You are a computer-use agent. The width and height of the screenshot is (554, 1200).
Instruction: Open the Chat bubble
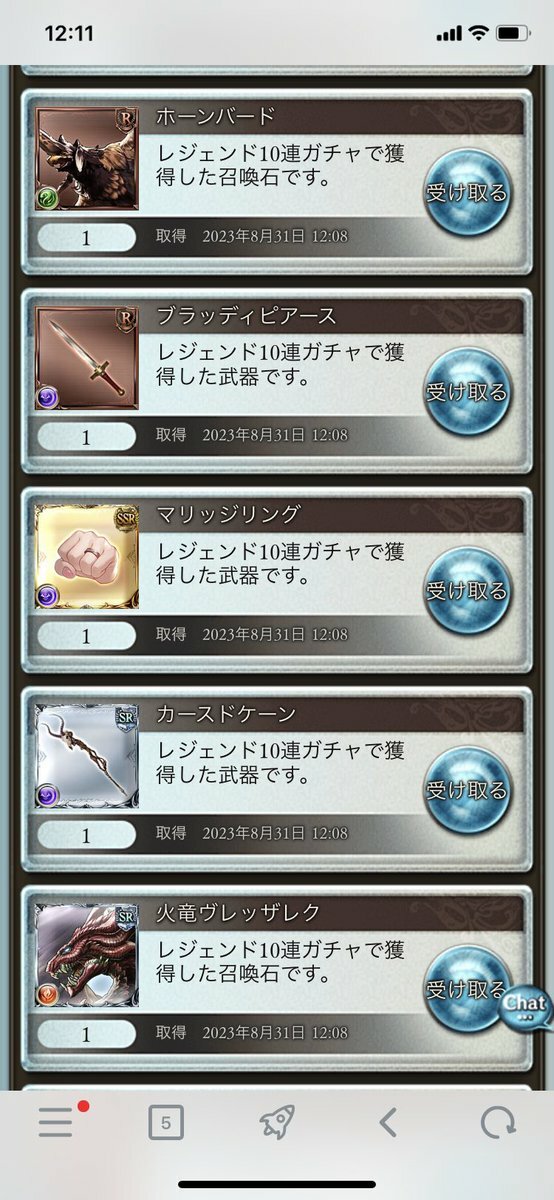point(524,1005)
